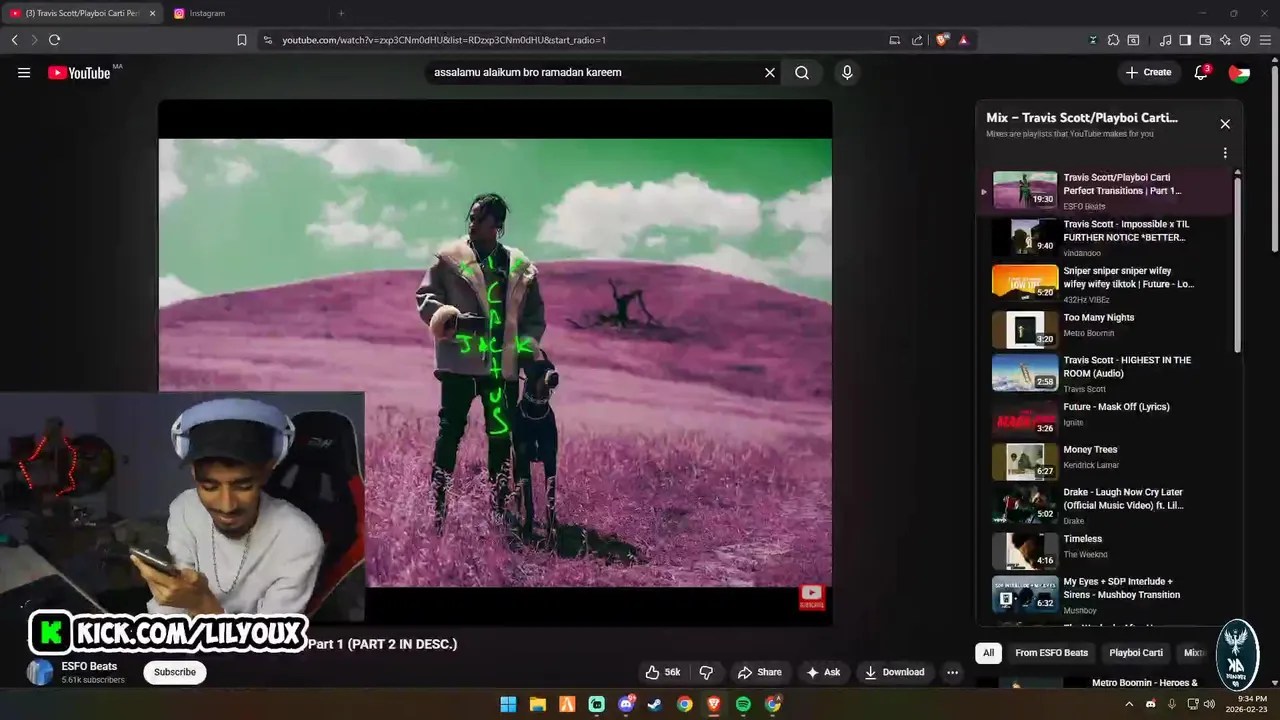
Task: Toggle the browser sidebar panel
Action: [x=1185, y=40]
